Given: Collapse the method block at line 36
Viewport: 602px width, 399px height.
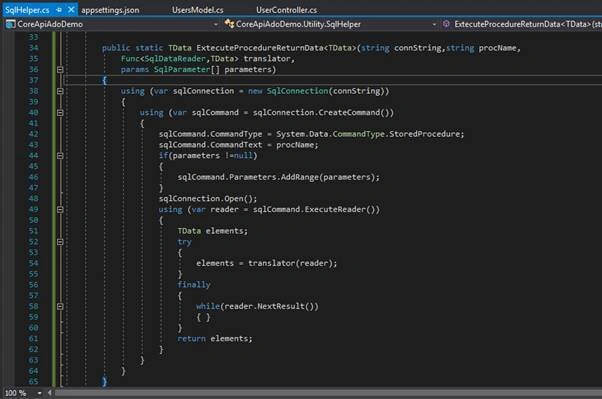Looking at the screenshot, I should (60, 70).
